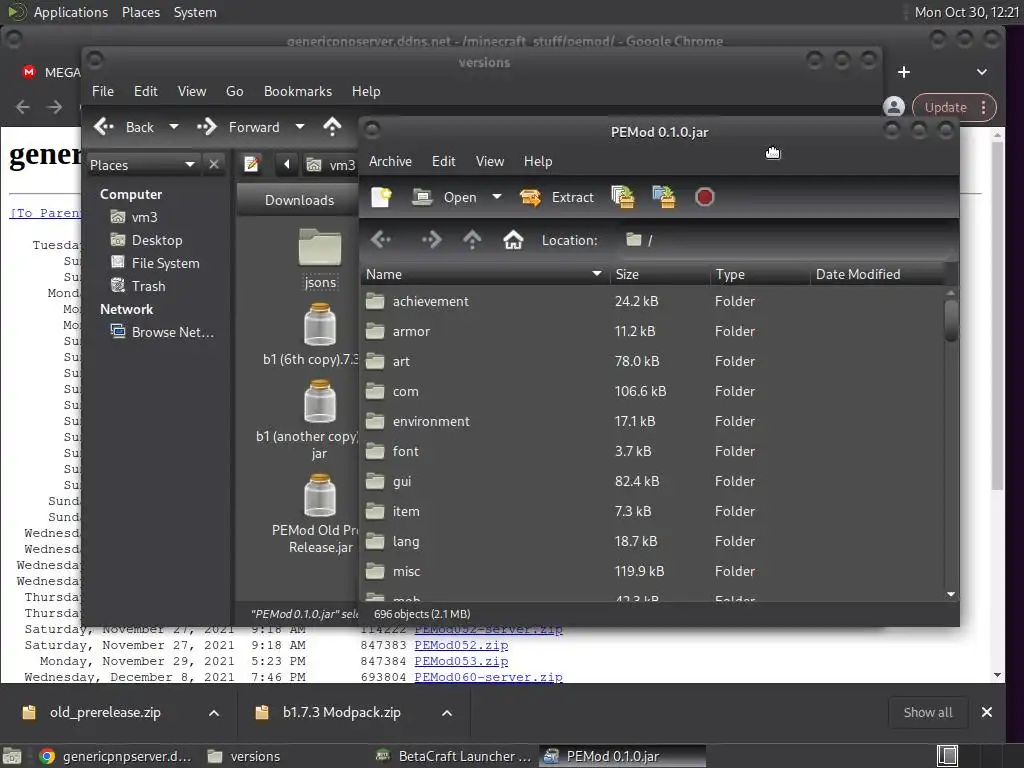
Task: Click the Extract button in archive manager
Action: click(x=557, y=197)
